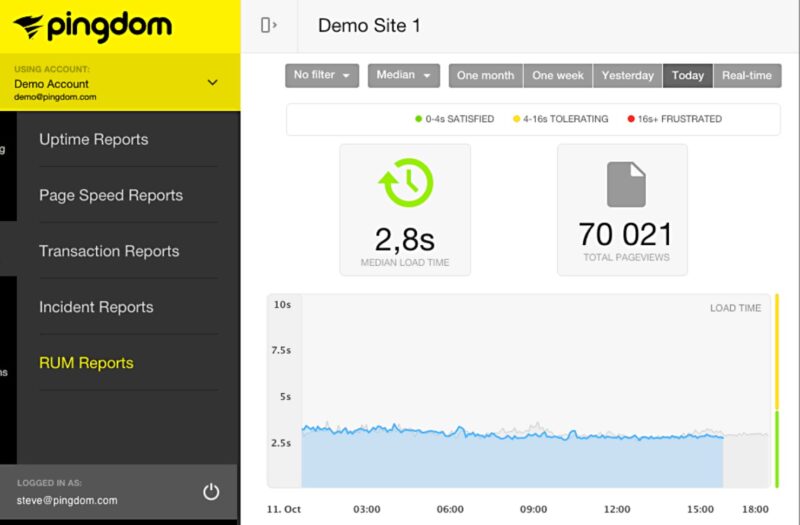Screen dimensions: 800x525
Task: Go to Transaction Reports
Action: tap(109, 252)
